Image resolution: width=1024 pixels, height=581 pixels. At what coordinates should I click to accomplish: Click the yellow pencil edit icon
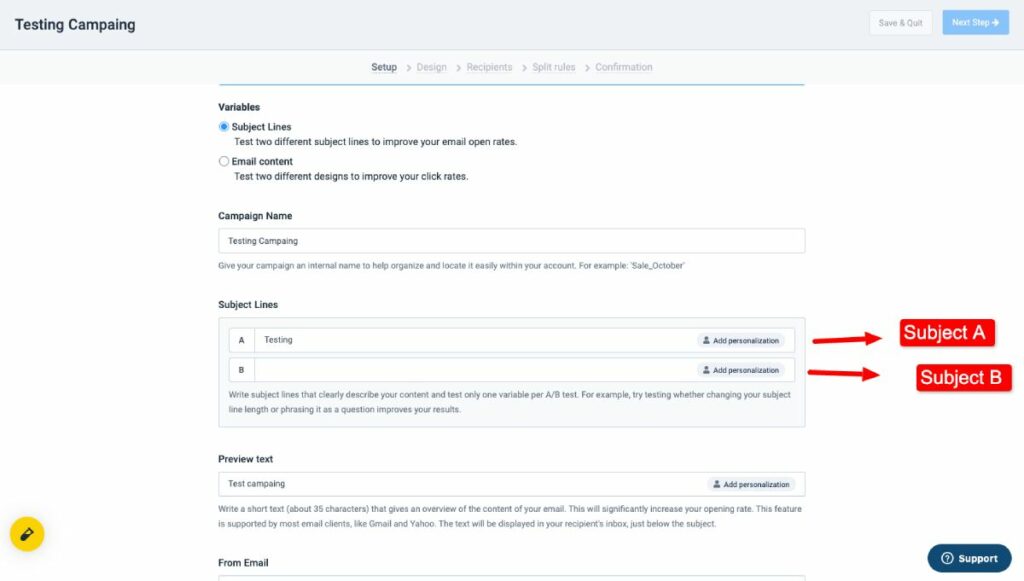[27, 534]
